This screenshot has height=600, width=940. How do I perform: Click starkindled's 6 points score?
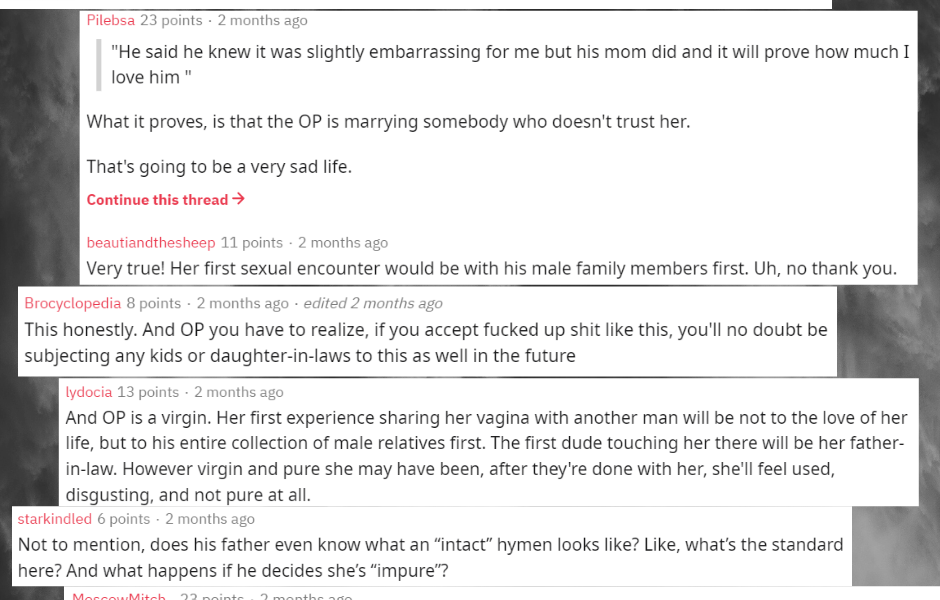pyautogui.click(x=123, y=519)
